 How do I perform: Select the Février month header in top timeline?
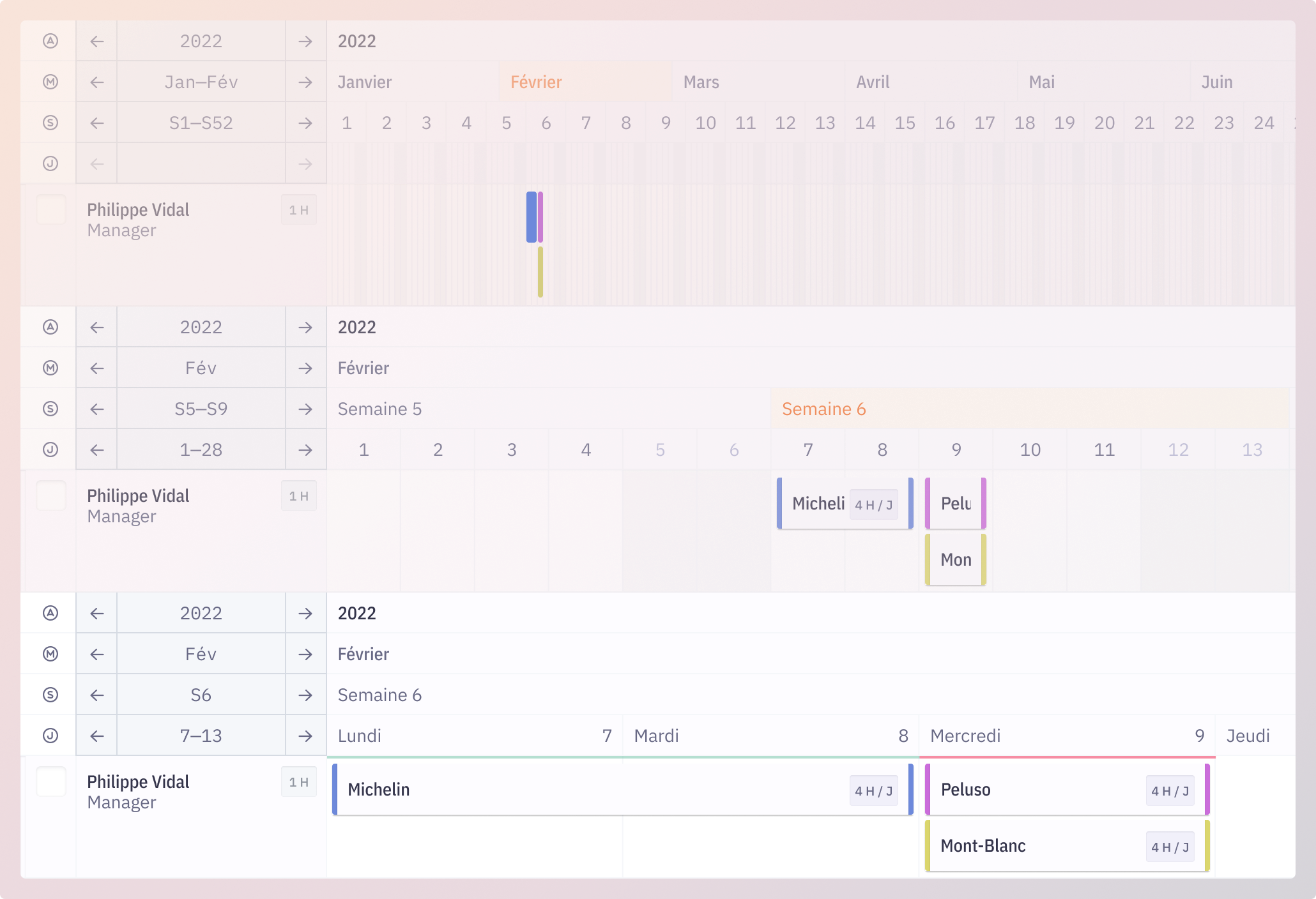[x=537, y=82]
